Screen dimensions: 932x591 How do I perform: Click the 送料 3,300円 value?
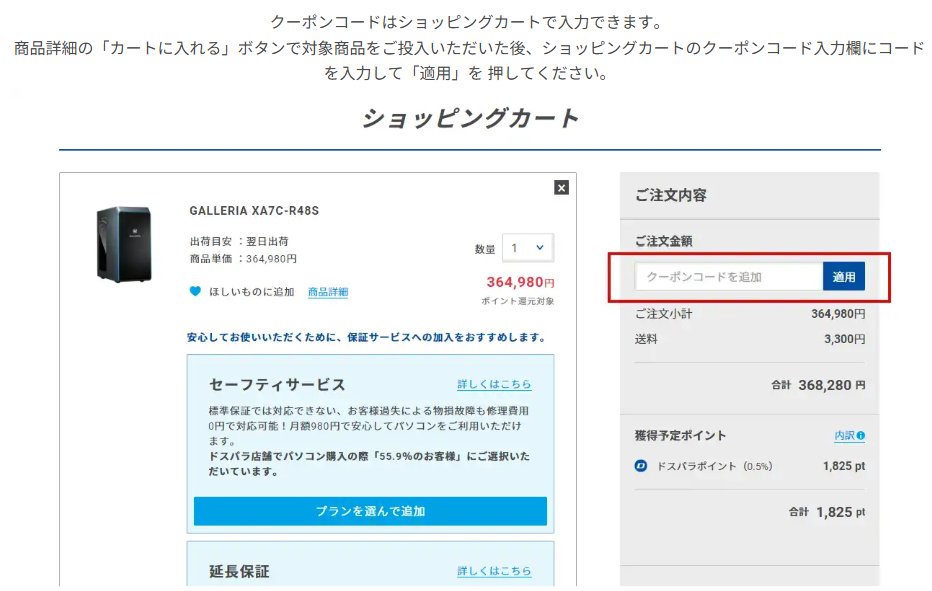[x=845, y=339]
